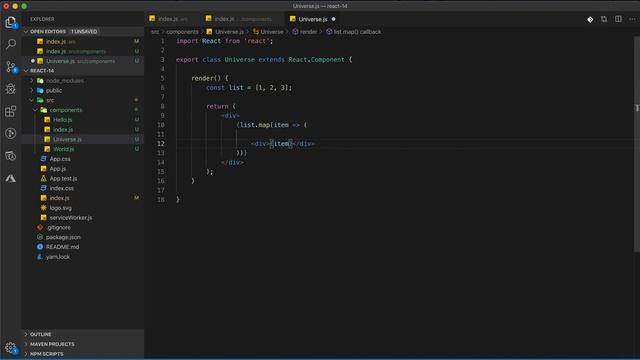Screen dimensions: 640x360
Task: Open the Azure view in activity bar
Action: (11, 178)
